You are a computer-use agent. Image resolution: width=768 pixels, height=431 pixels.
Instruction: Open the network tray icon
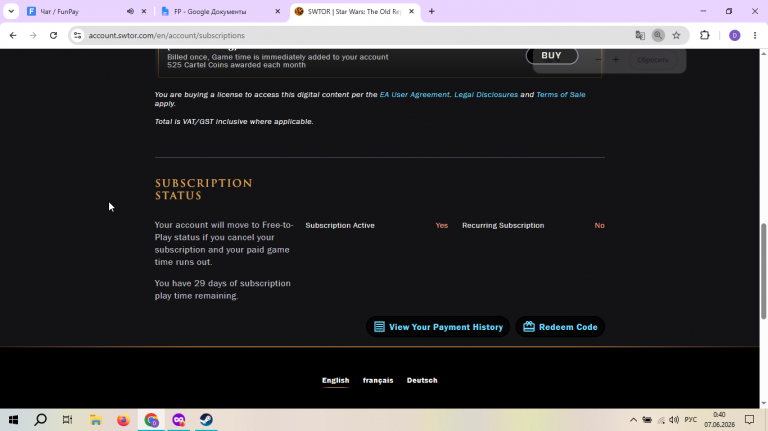tap(661, 420)
